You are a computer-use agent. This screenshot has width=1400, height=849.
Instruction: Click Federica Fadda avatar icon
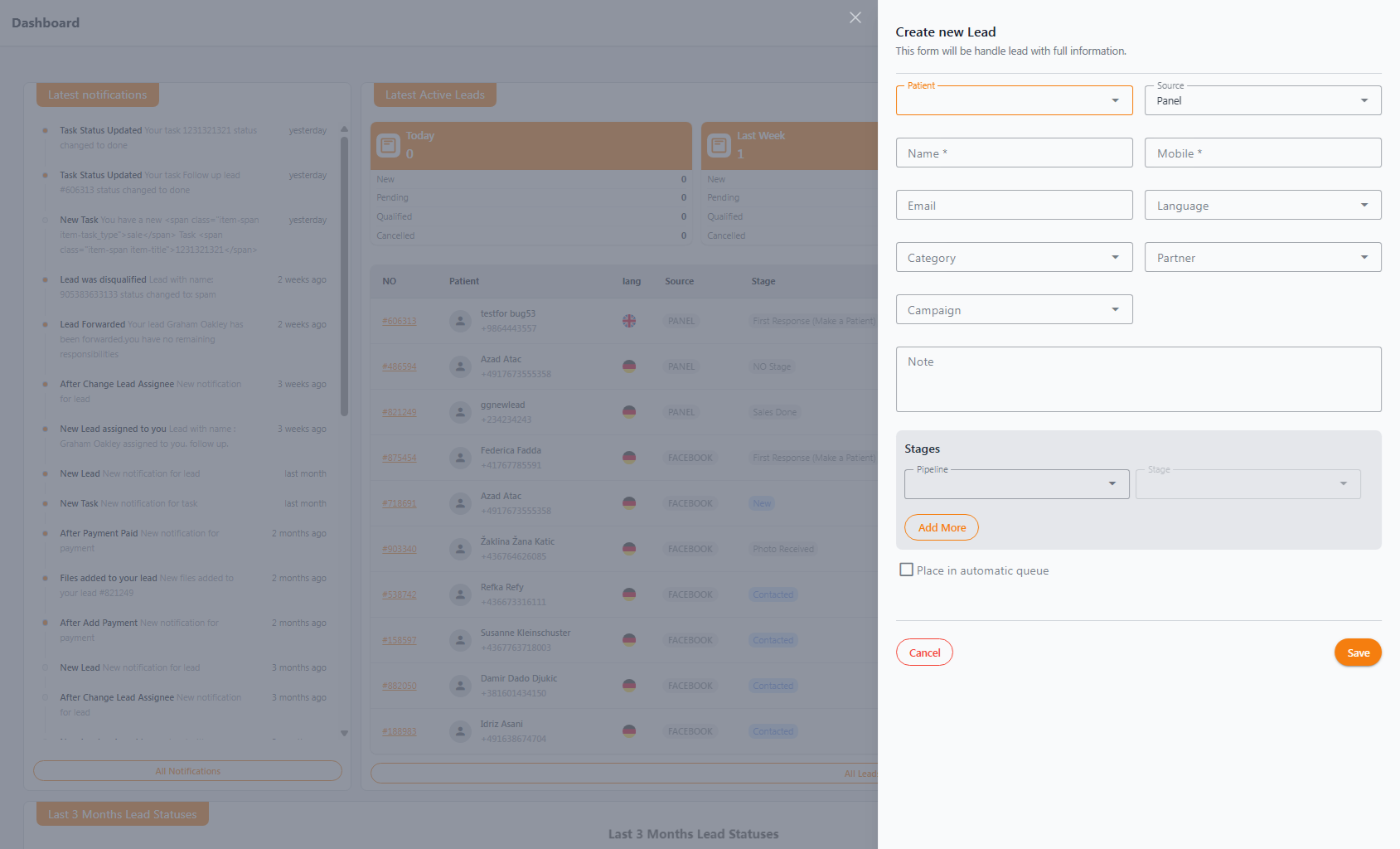point(460,458)
